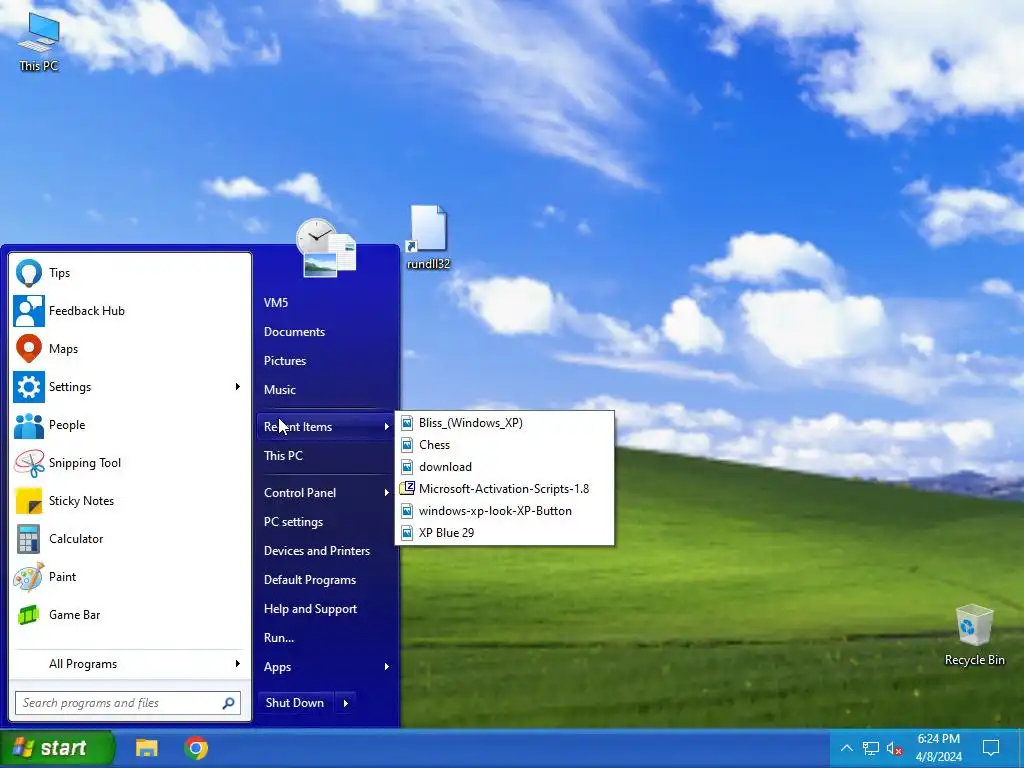Click the image icon beside Chess
Image resolution: width=1024 pixels, height=768 pixels.
click(x=407, y=445)
